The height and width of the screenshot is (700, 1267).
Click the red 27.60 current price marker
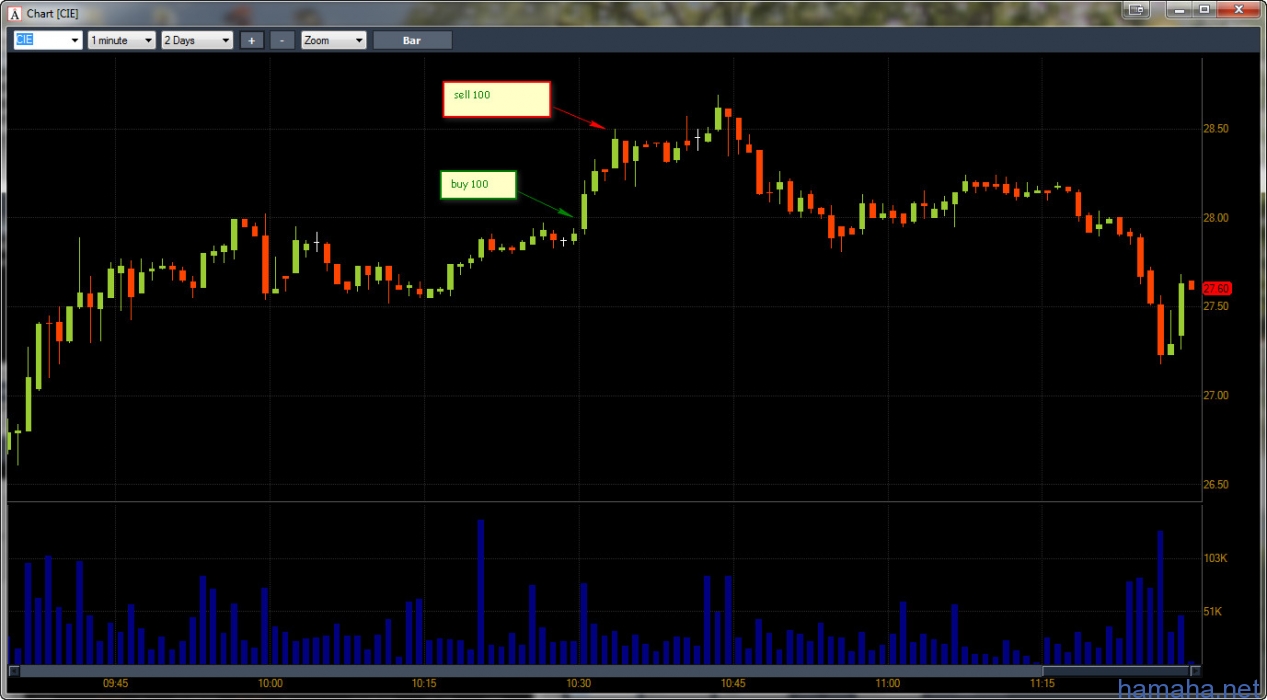pyautogui.click(x=1217, y=288)
